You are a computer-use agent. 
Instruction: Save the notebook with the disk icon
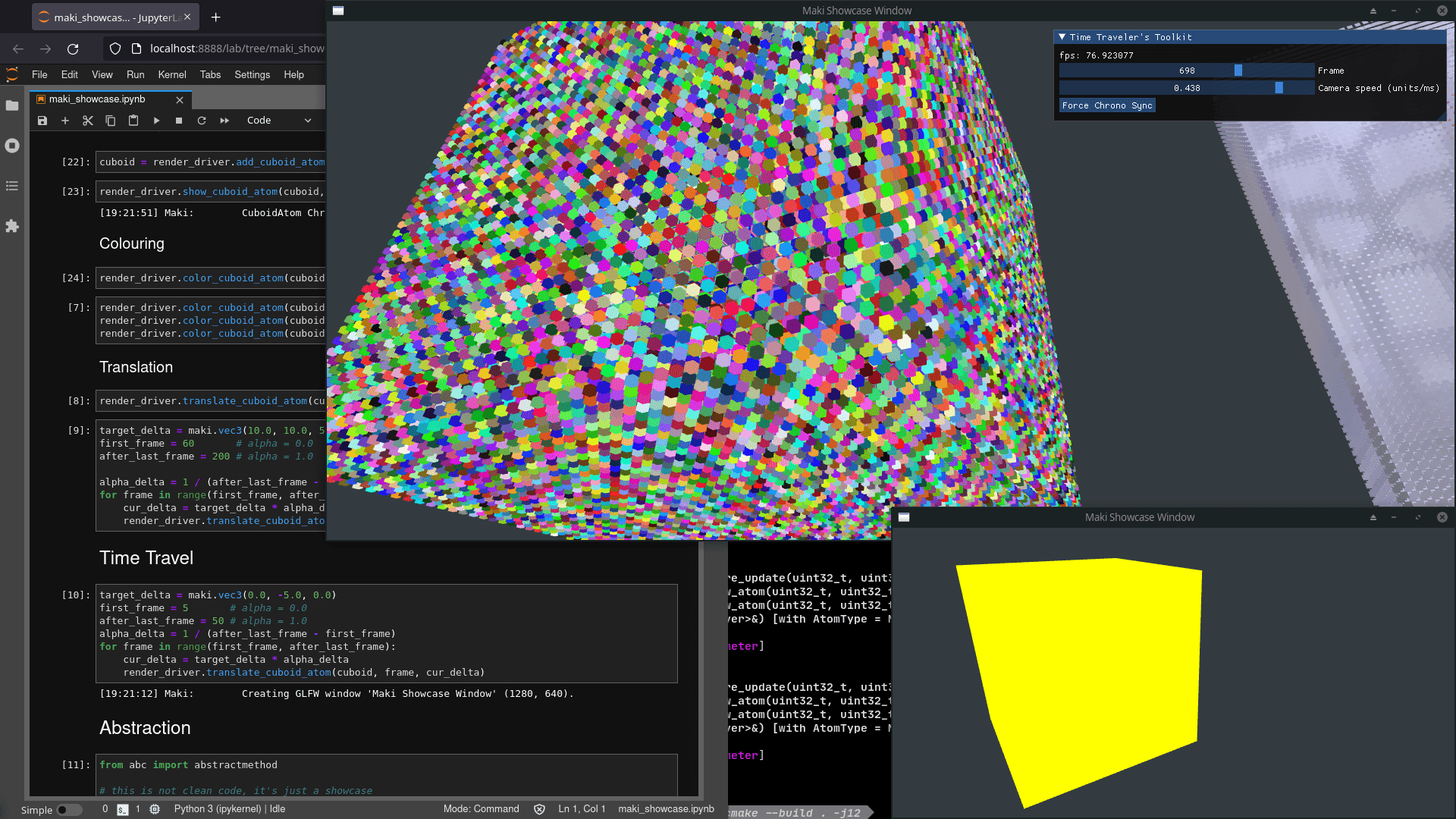[42, 121]
